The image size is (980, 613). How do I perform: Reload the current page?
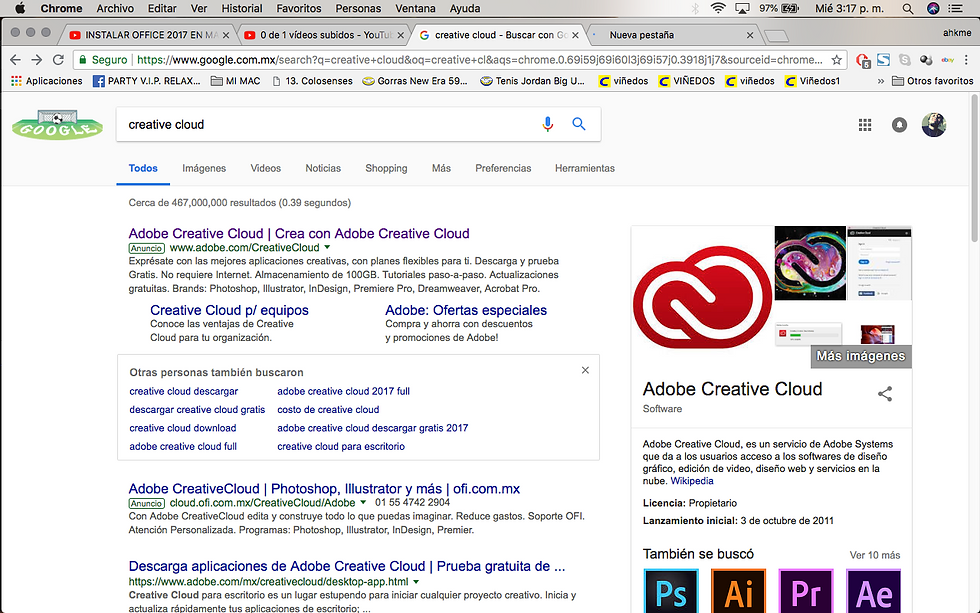pos(58,59)
